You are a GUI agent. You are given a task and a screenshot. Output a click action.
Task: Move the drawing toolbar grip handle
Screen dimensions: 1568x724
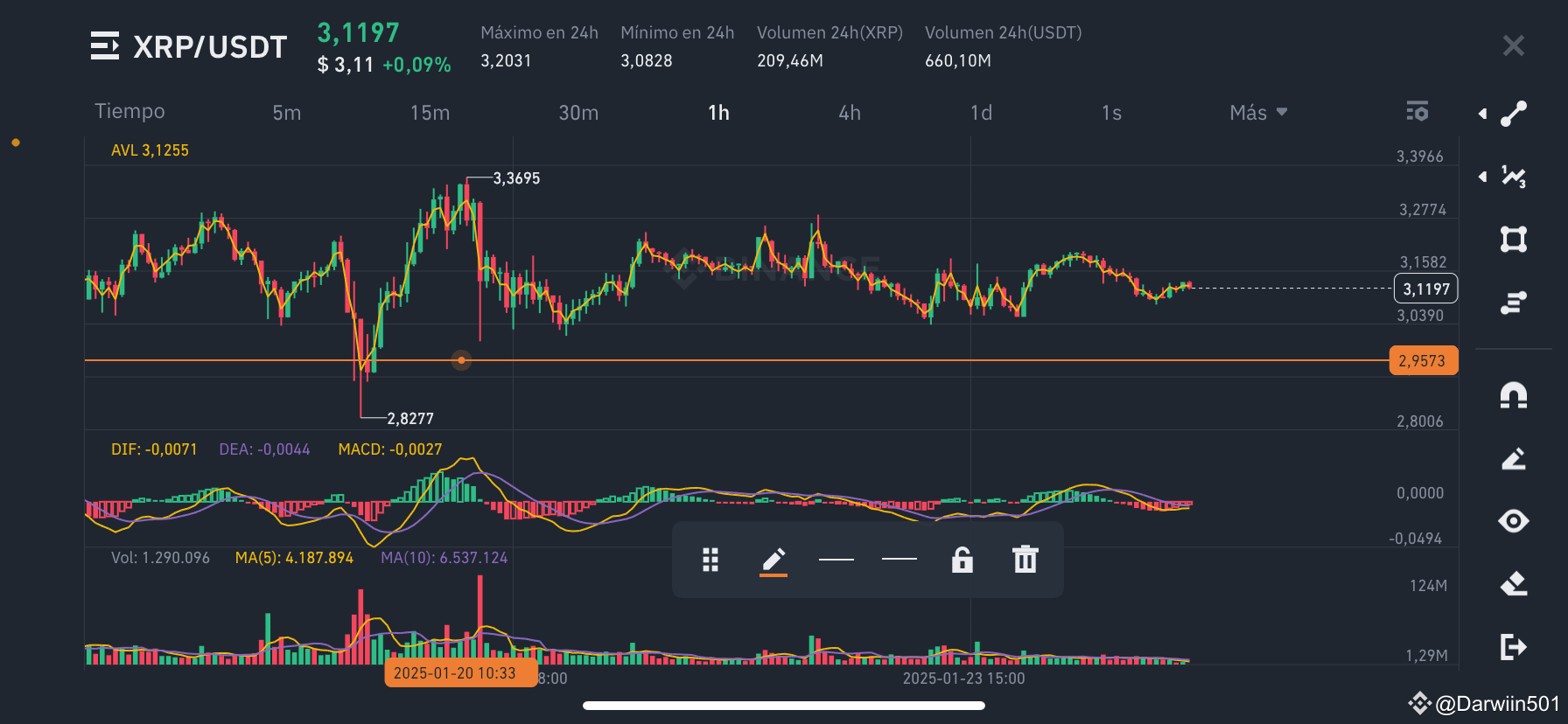(710, 560)
